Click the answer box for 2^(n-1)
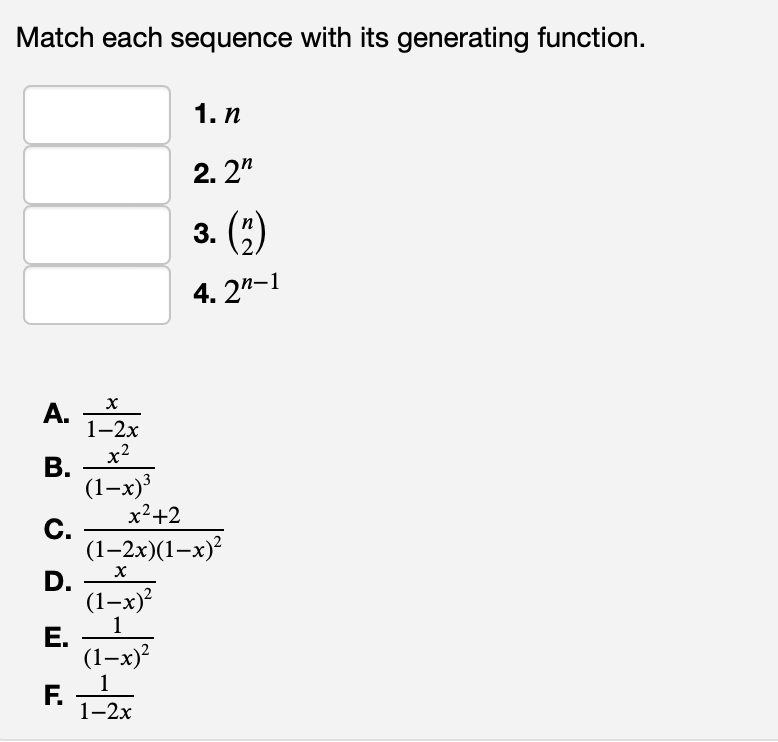Image resolution: width=778 pixels, height=742 pixels. 97,295
